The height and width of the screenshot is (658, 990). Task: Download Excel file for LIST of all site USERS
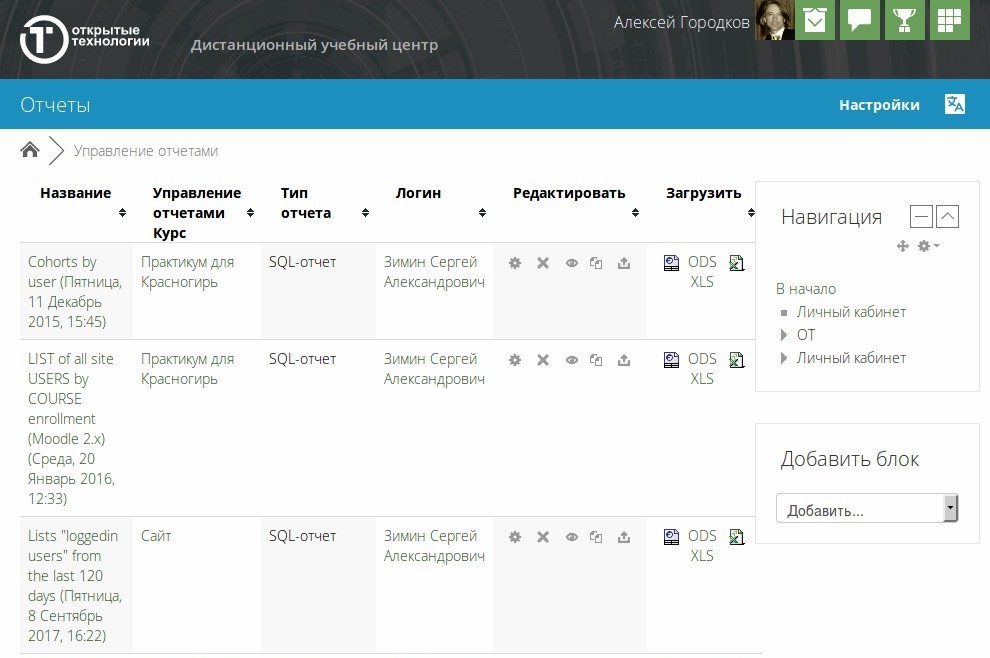736,360
